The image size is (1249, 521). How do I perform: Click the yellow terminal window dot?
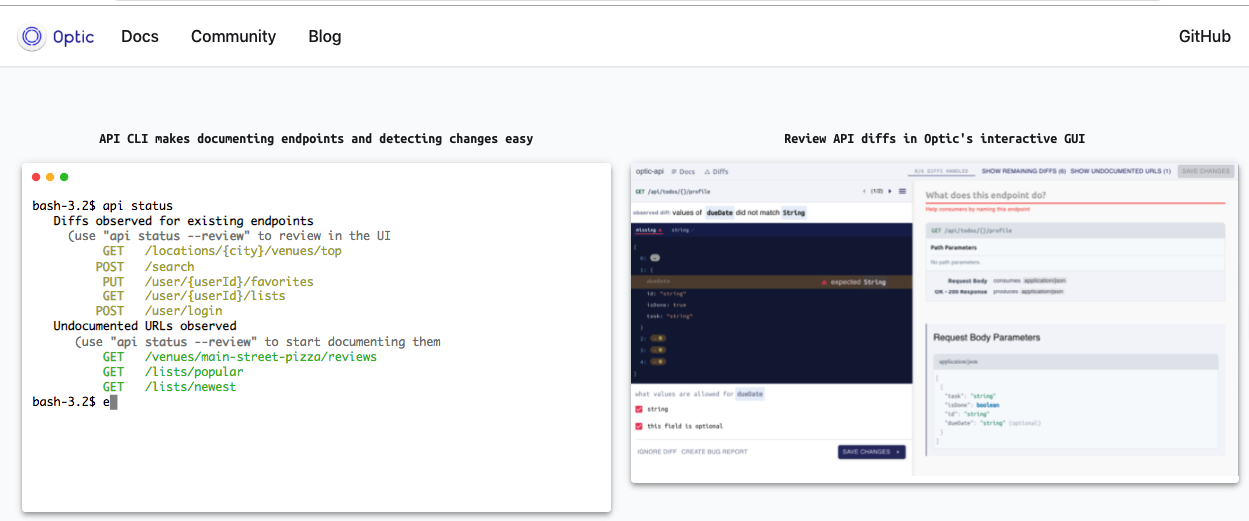point(50,177)
